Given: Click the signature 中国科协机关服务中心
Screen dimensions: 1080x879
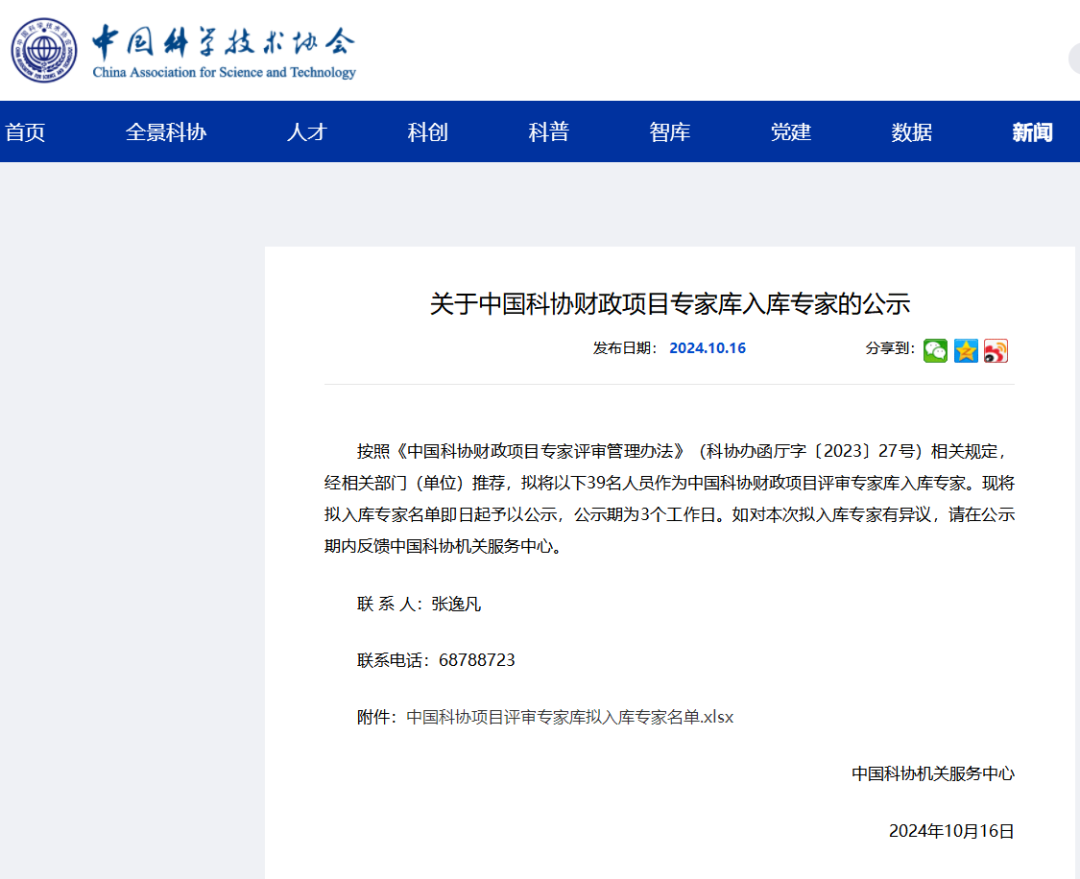Looking at the screenshot, I should point(933,774).
